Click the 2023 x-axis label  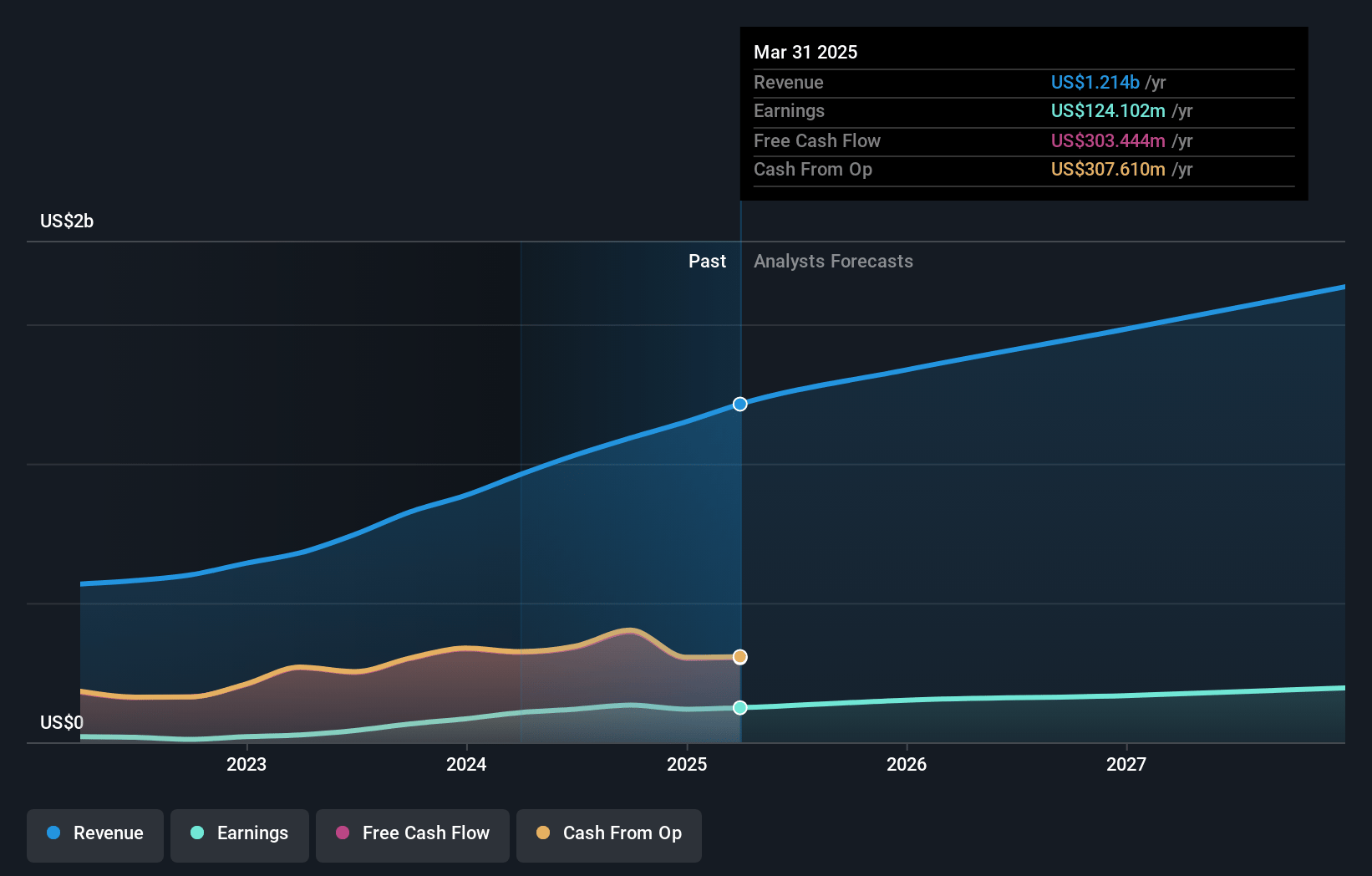[246, 764]
